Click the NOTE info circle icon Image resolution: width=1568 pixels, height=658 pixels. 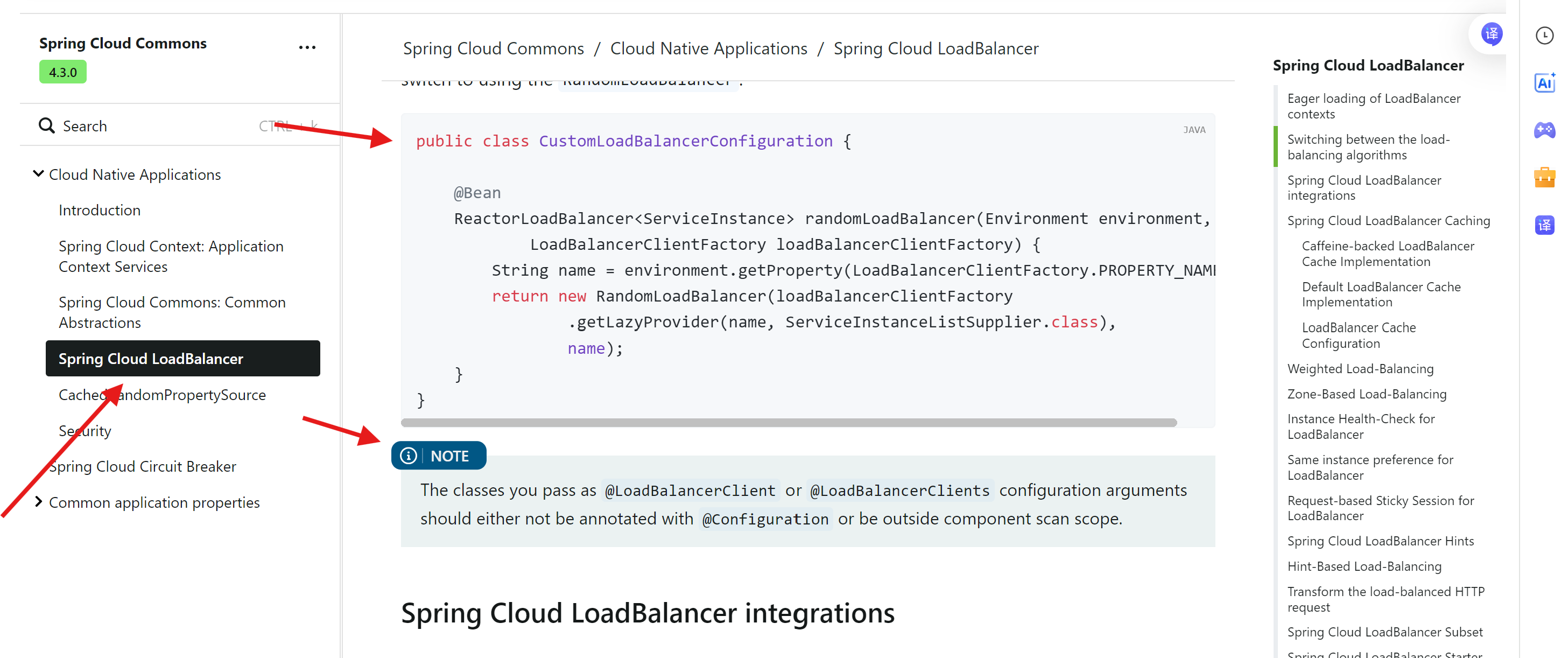[x=409, y=456]
